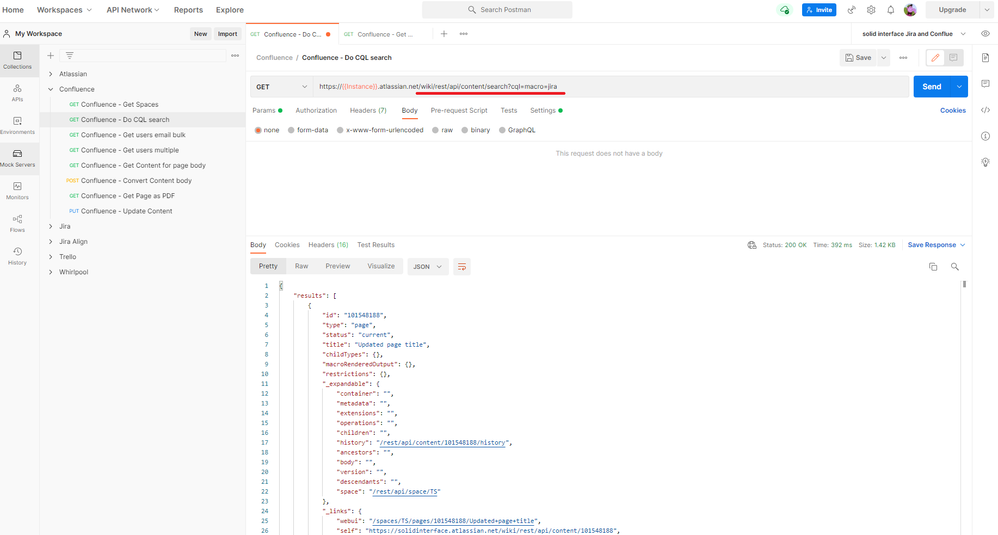Click the environment quick look eye icon
Image resolution: width=998 pixels, height=535 pixels.
[x=985, y=34]
